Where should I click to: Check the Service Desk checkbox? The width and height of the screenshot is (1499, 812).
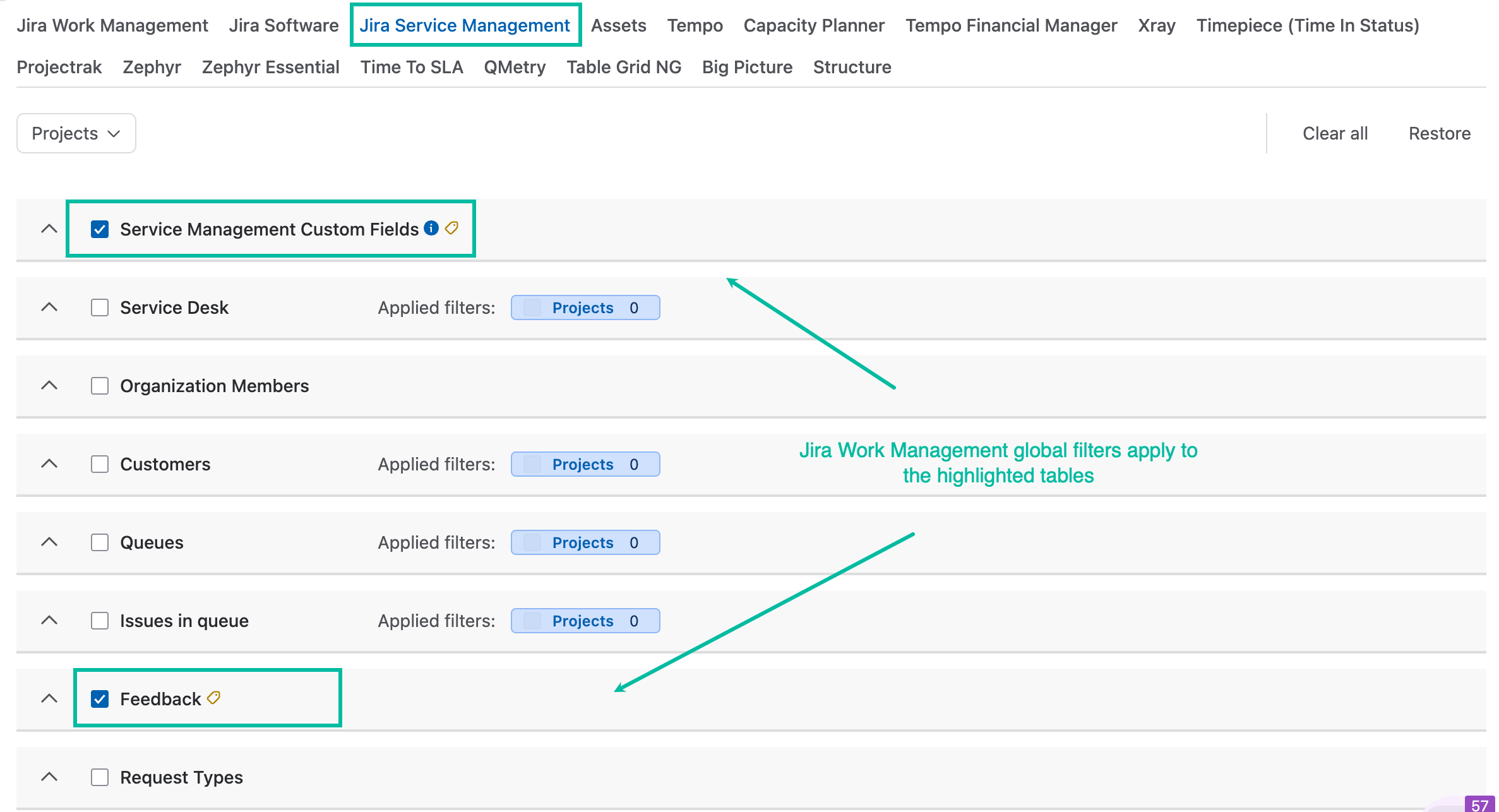click(100, 307)
